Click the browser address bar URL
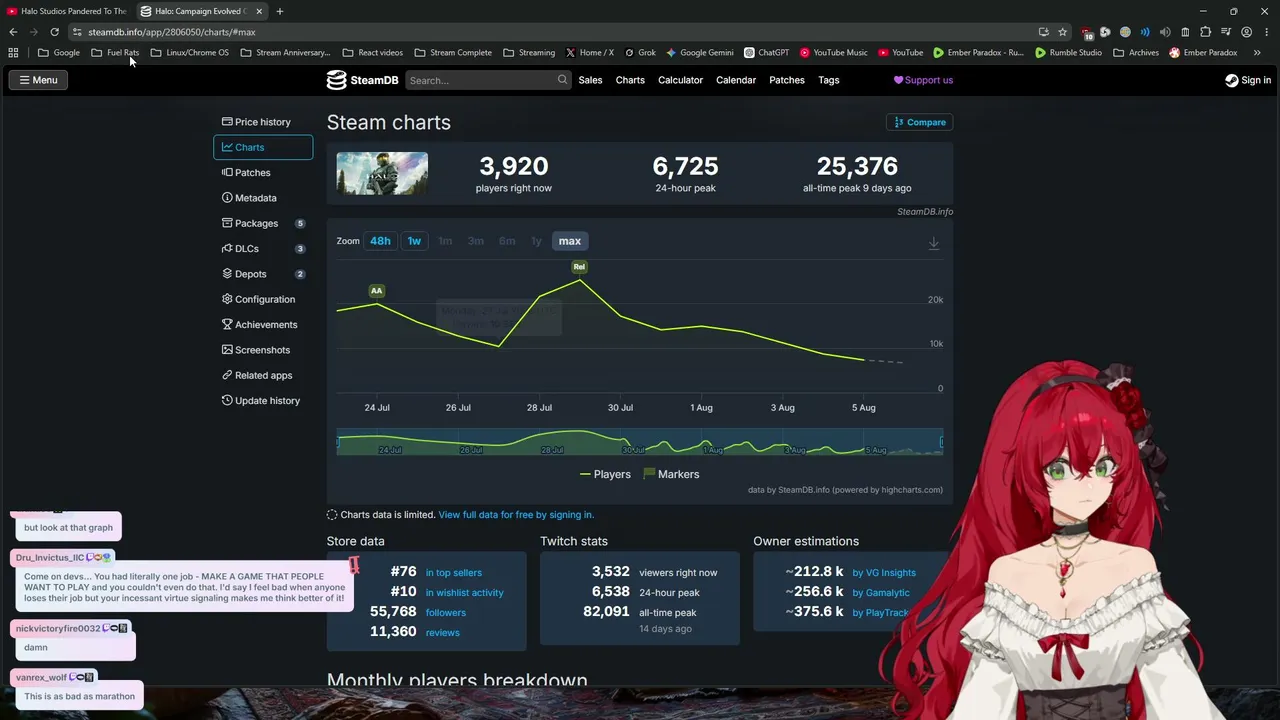1280x720 pixels. (x=171, y=32)
